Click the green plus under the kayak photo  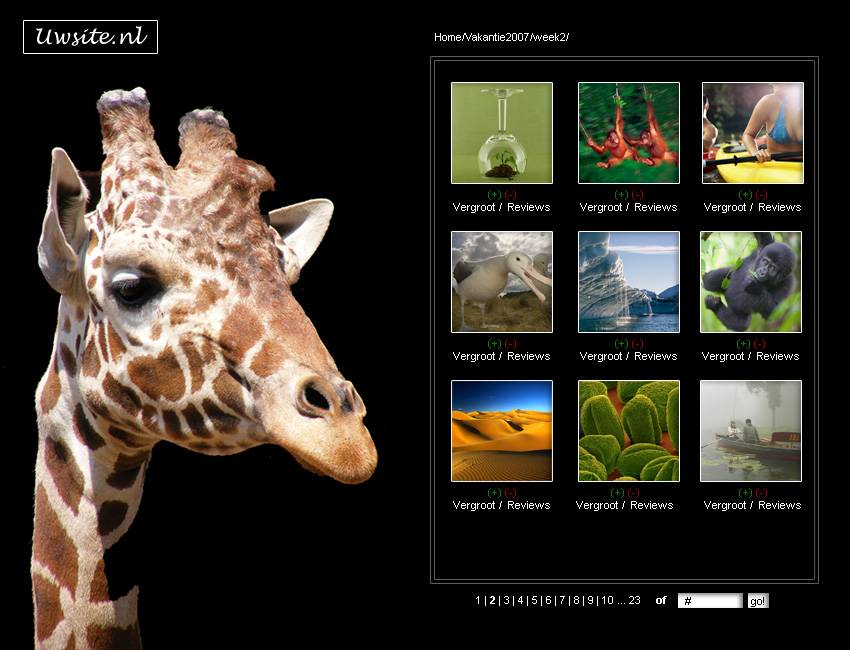point(745,195)
